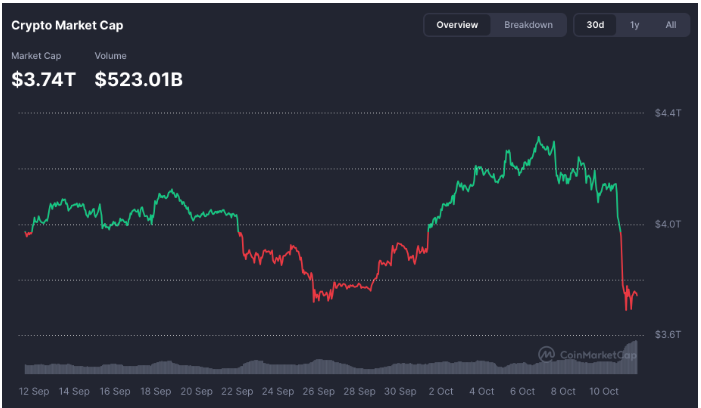Click the $4.0T y-axis label

click(x=667, y=223)
